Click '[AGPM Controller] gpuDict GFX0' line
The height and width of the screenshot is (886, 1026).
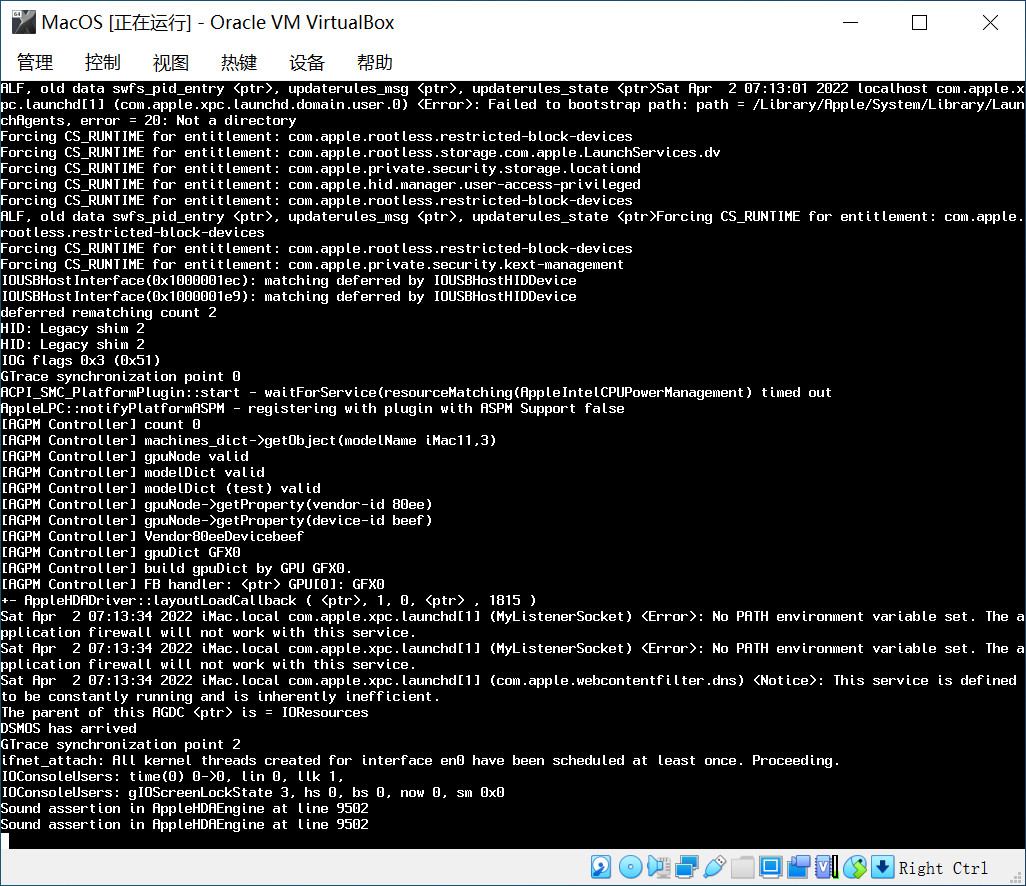point(120,552)
